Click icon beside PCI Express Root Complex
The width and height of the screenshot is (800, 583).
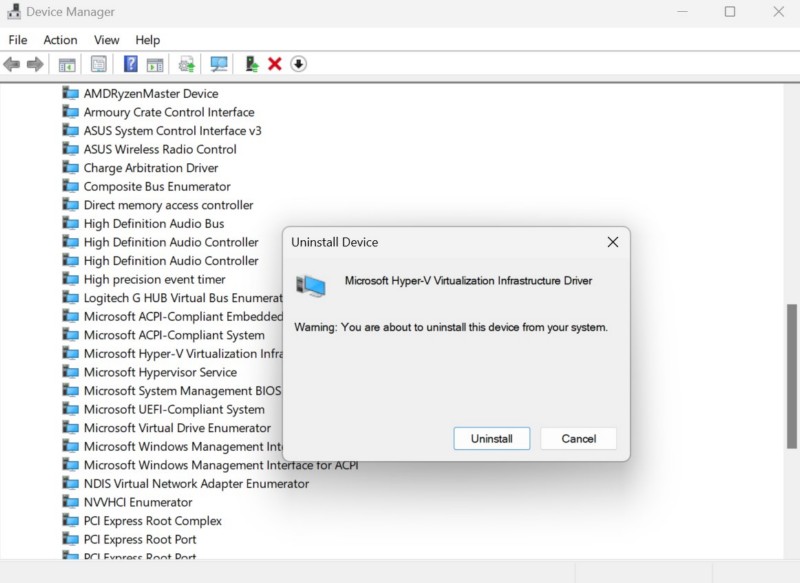[70, 521]
